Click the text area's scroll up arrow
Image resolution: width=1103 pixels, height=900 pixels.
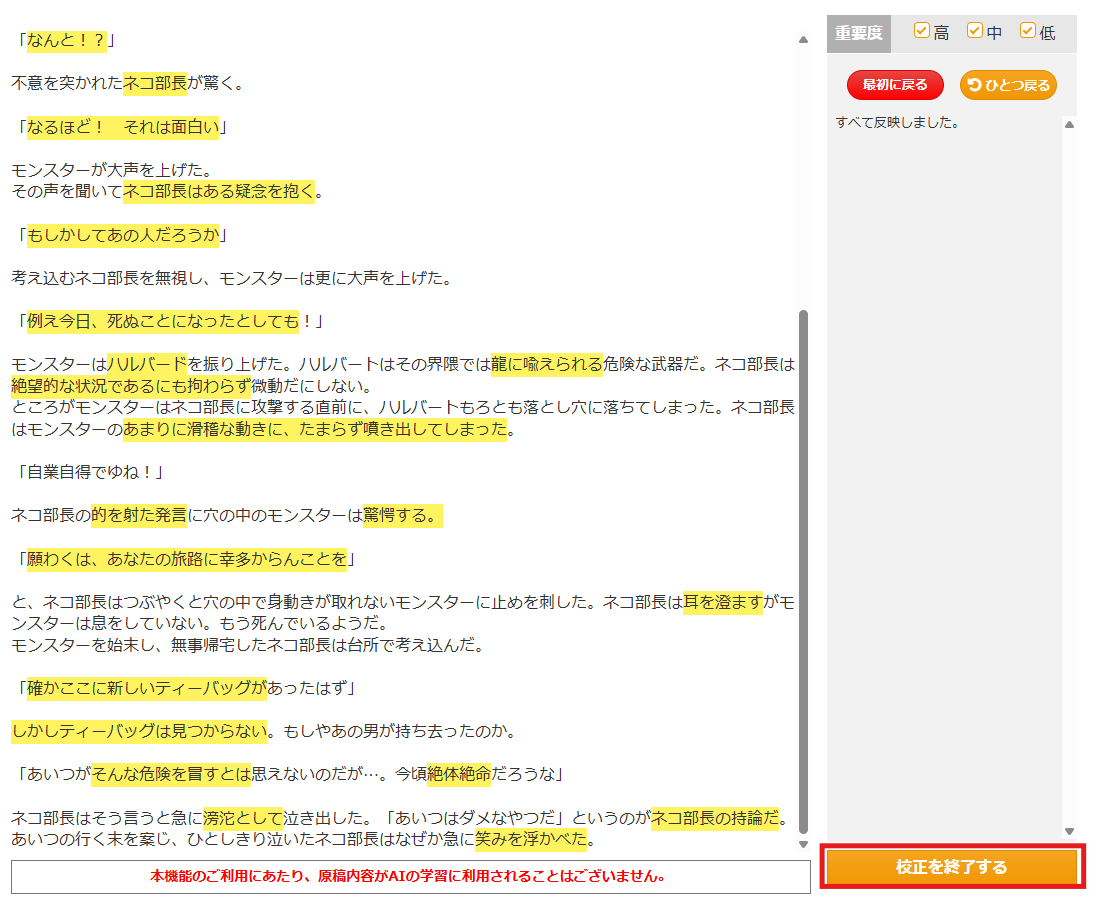click(x=803, y=40)
